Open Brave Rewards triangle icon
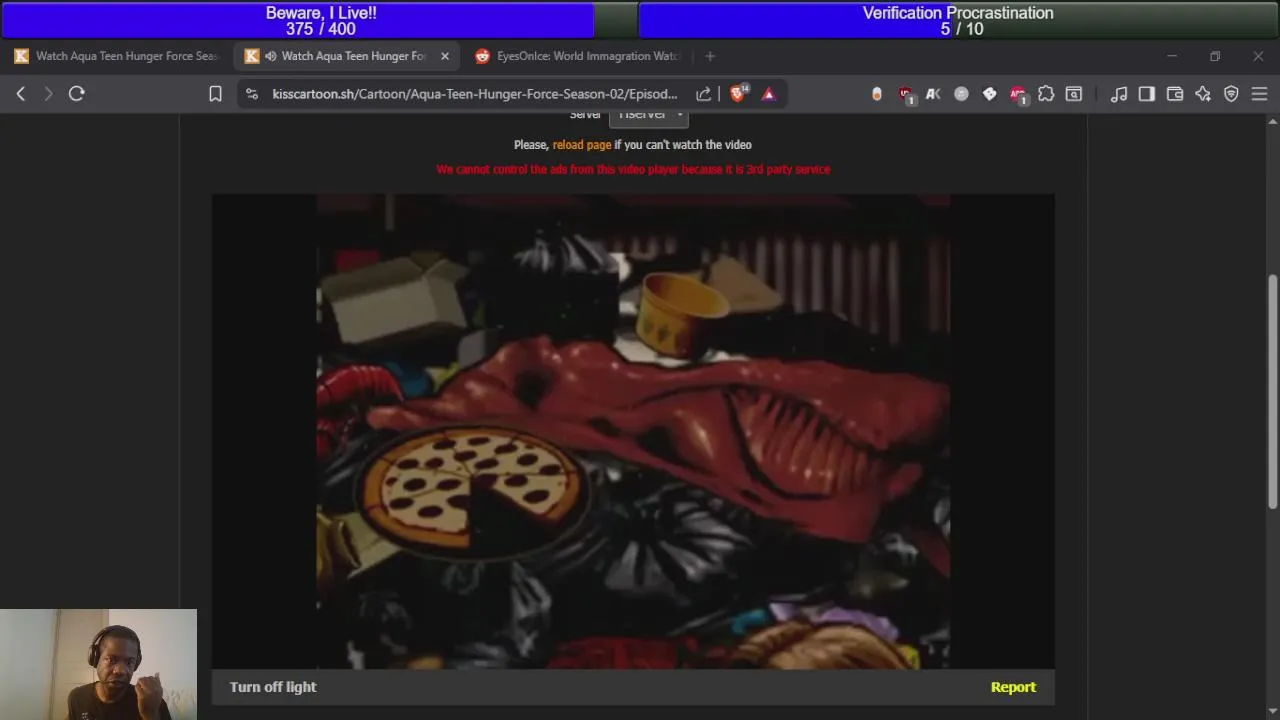Viewport: 1280px width, 720px height. 769,94
